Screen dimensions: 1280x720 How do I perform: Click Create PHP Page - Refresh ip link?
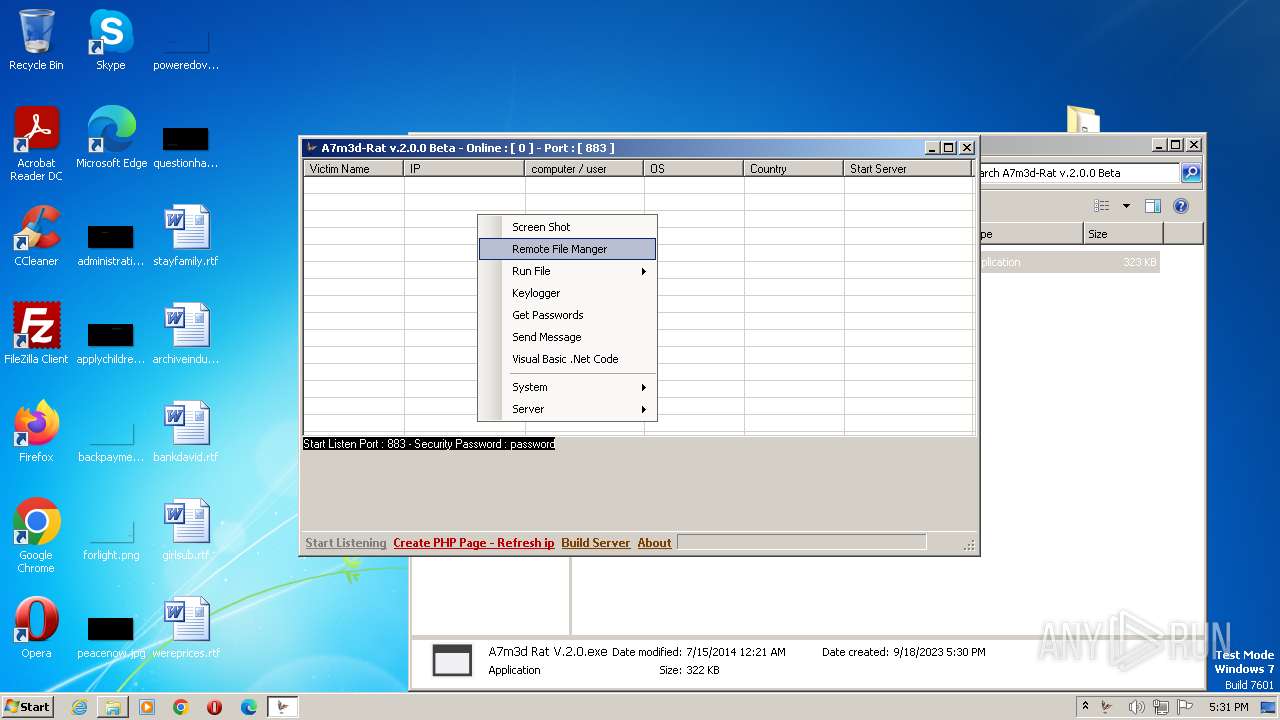coord(474,543)
